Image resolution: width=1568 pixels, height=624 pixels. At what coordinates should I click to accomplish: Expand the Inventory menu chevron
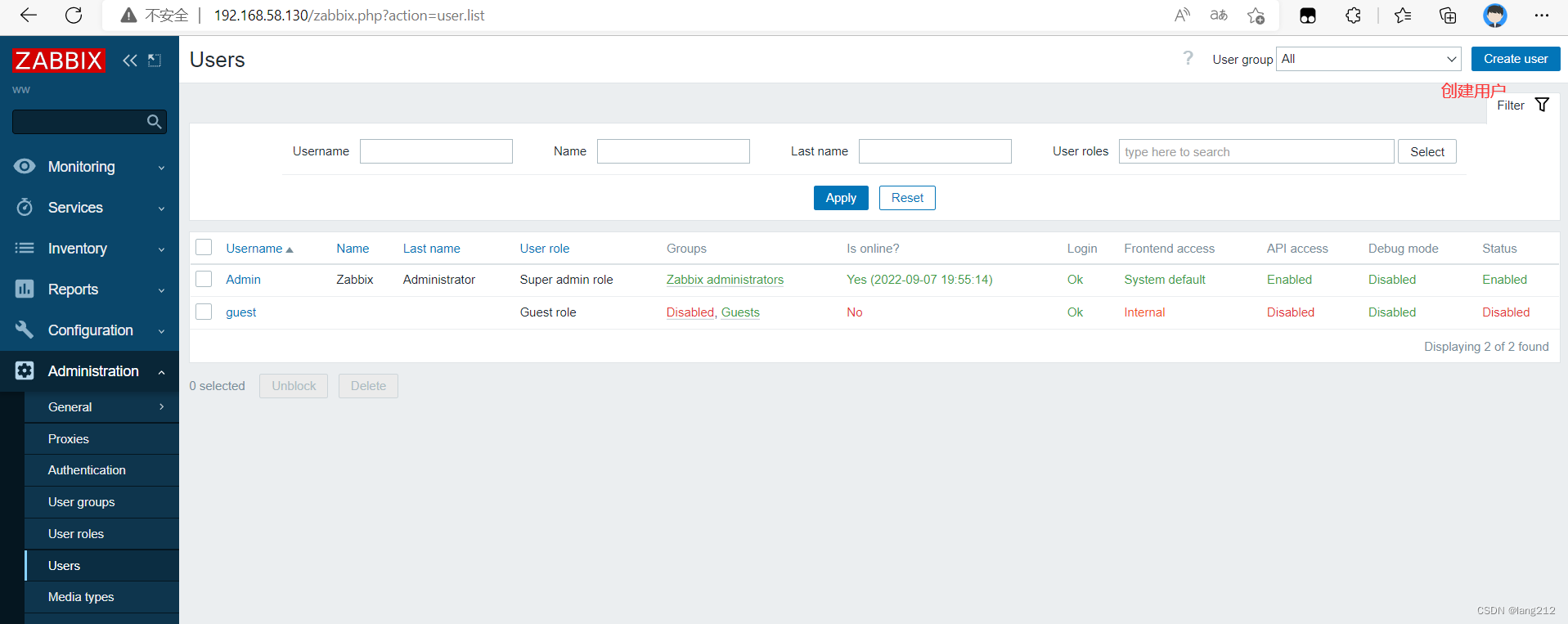(161, 249)
